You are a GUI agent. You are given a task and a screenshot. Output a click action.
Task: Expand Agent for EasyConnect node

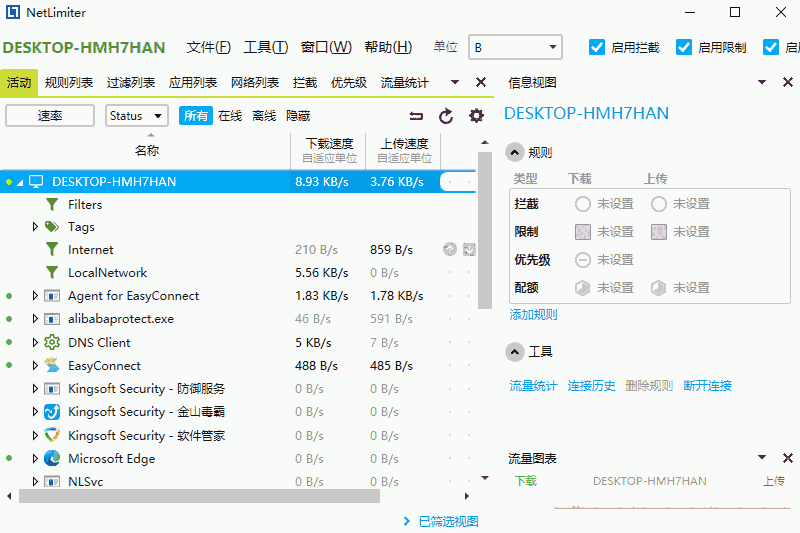35,296
